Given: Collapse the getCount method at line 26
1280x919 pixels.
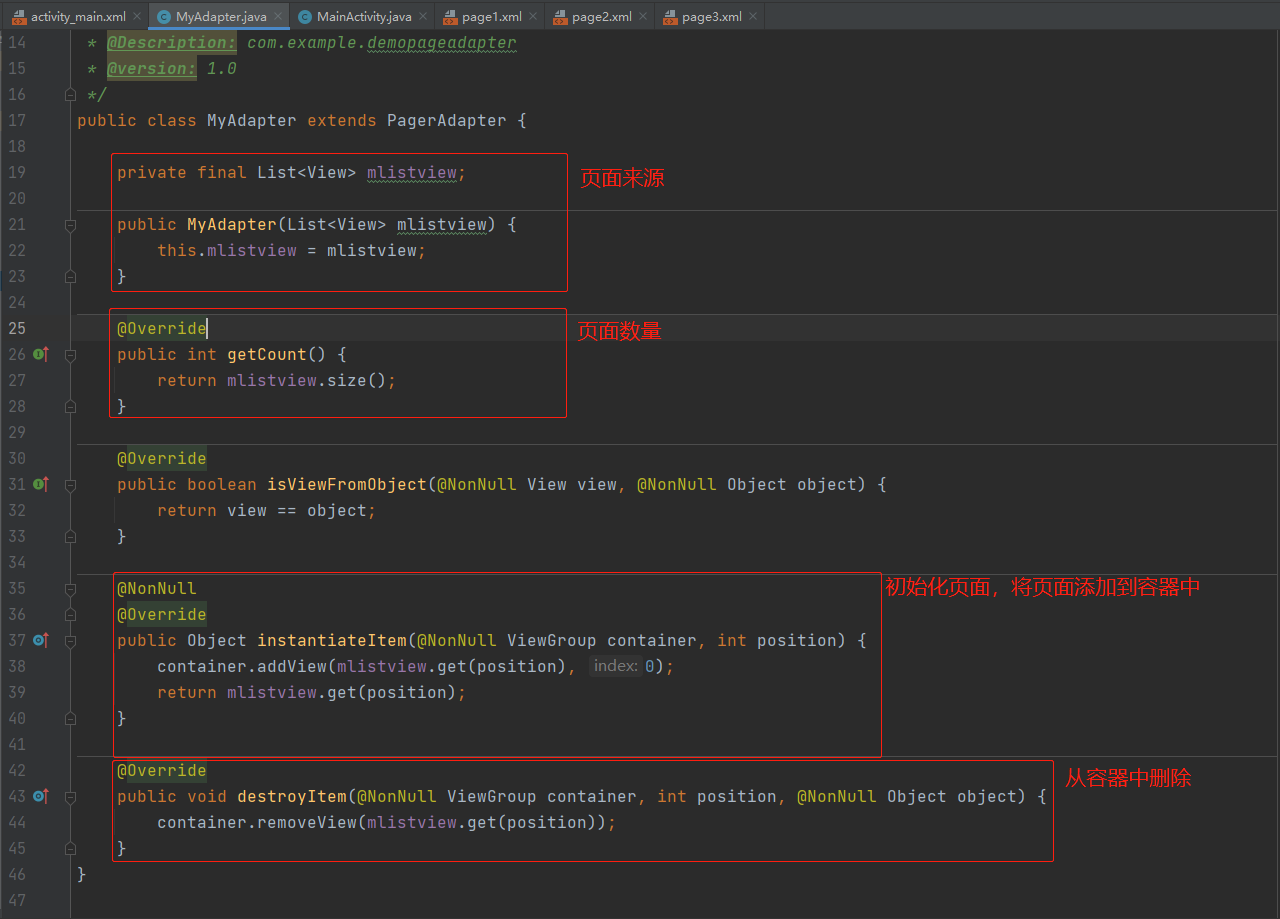Looking at the screenshot, I should click(70, 355).
